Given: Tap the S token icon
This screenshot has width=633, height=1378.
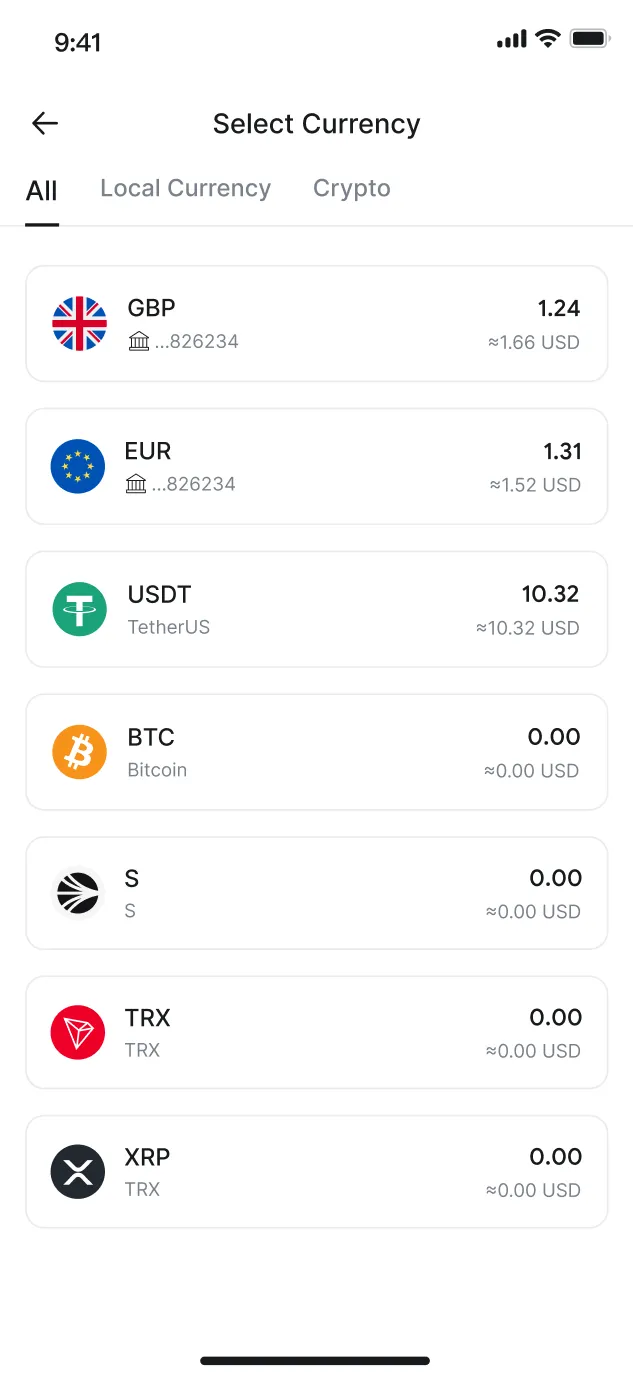Looking at the screenshot, I should 79,892.
